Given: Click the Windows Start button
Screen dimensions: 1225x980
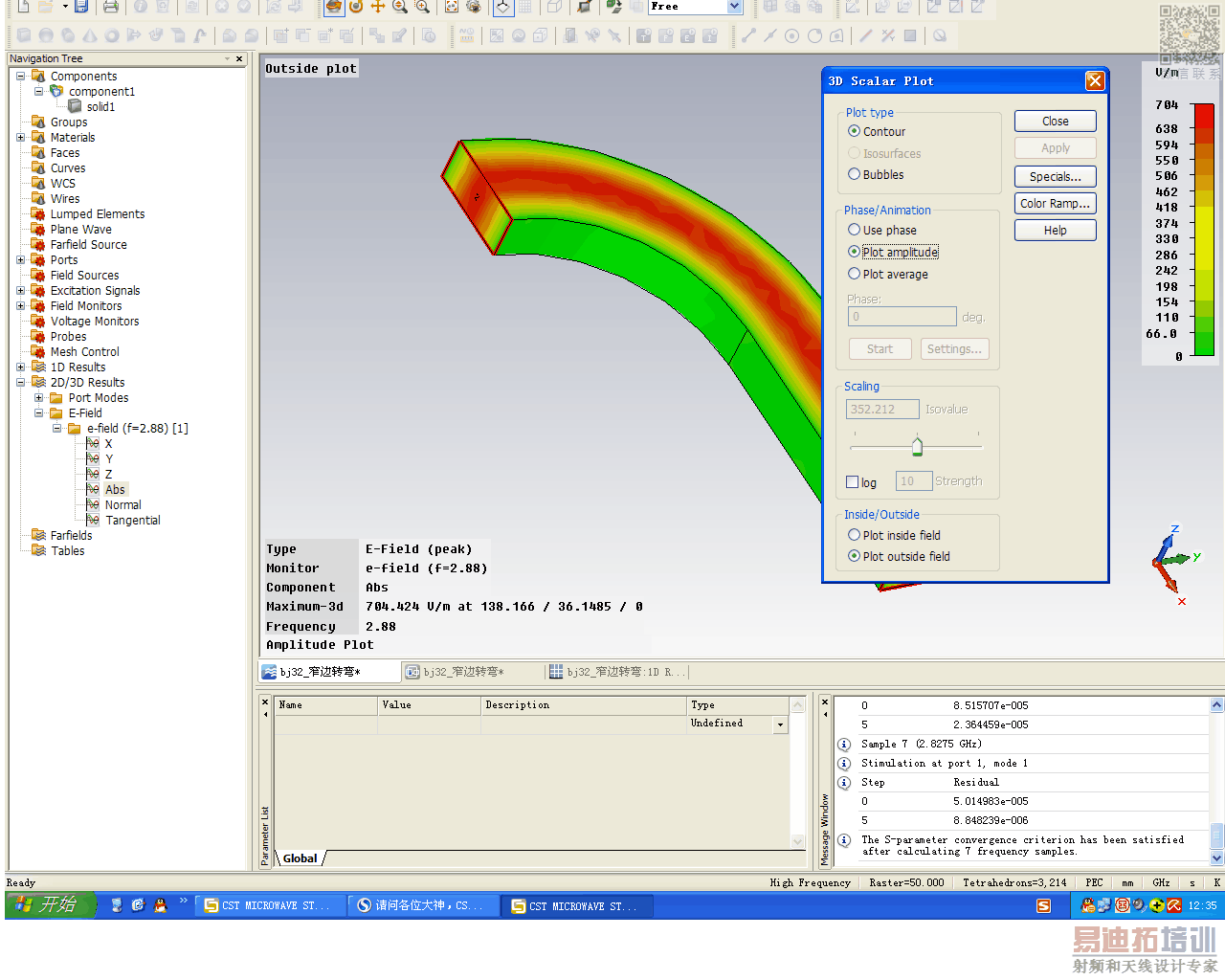Looking at the screenshot, I should (50, 905).
